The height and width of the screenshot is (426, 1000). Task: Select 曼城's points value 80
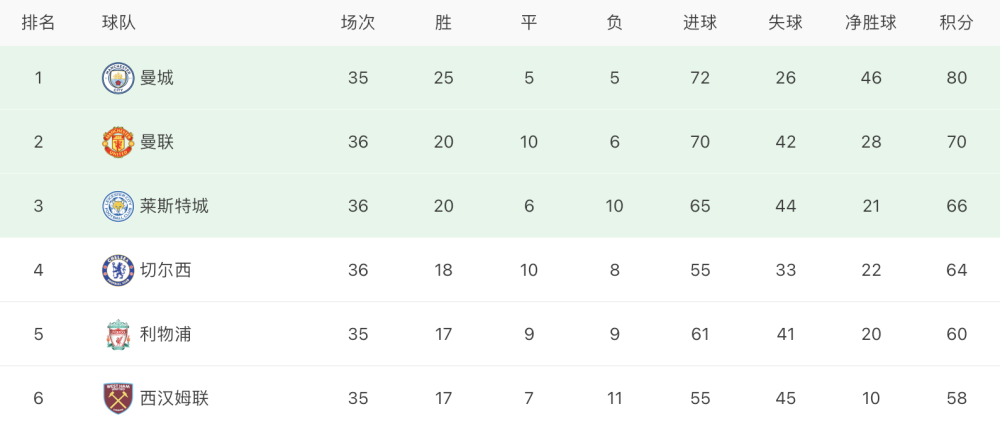tap(957, 78)
